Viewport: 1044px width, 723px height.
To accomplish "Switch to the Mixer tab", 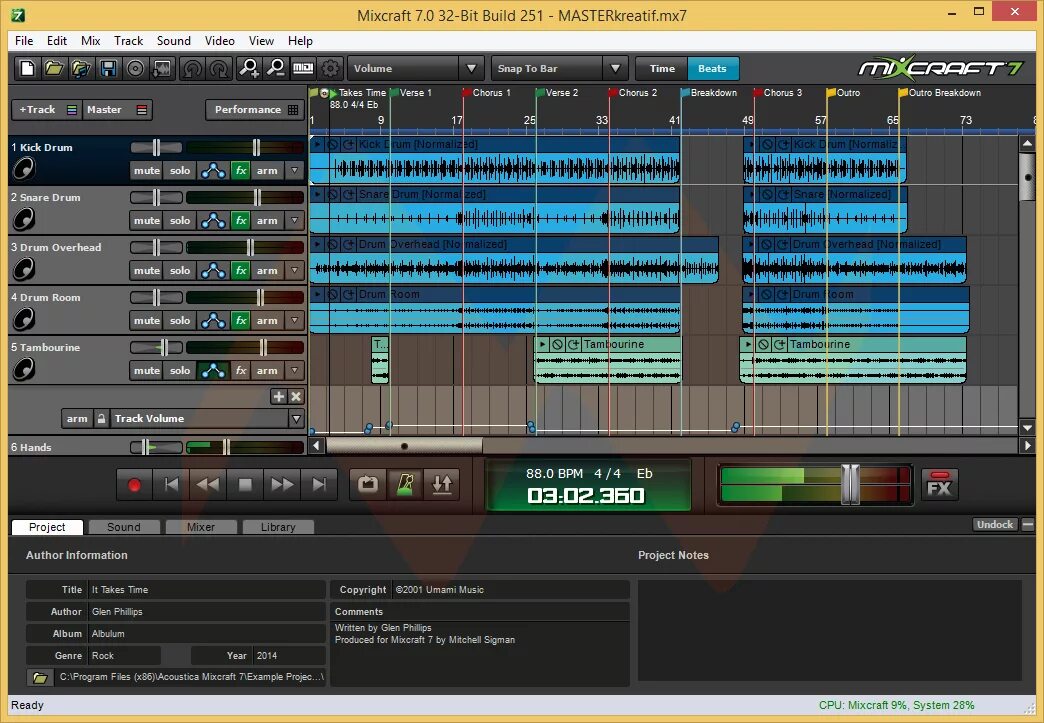I will [201, 527].
